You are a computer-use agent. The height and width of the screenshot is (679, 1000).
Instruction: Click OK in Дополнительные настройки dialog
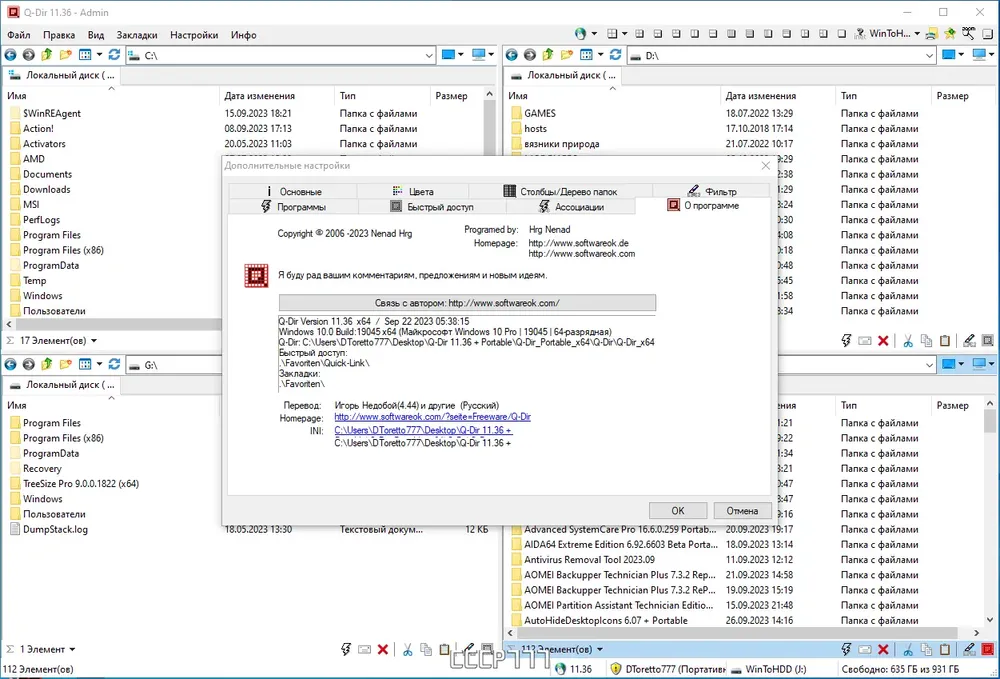point(678,511)
